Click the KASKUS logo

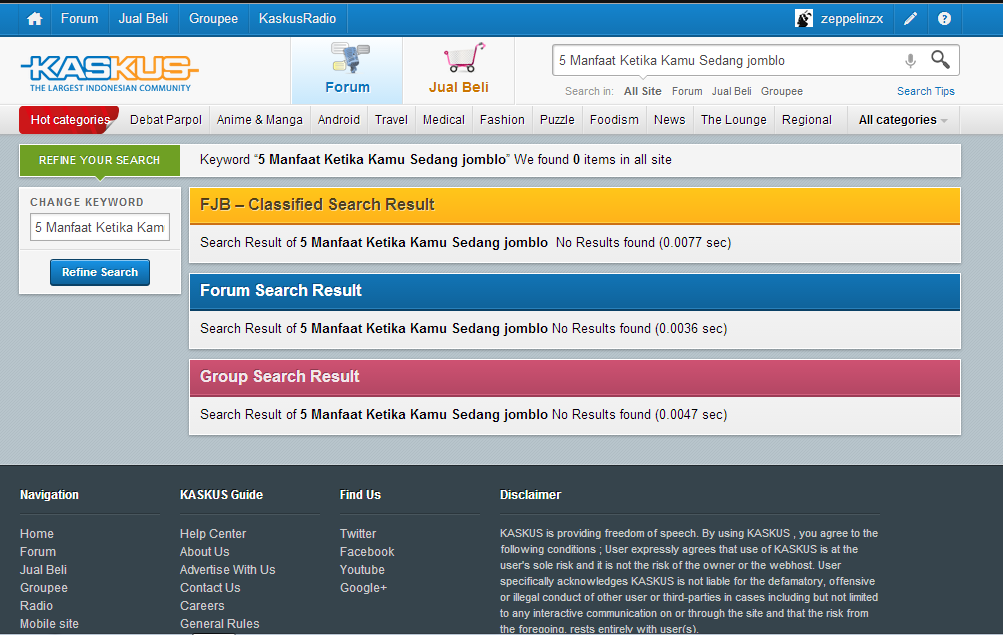click(x=110, y=73)
